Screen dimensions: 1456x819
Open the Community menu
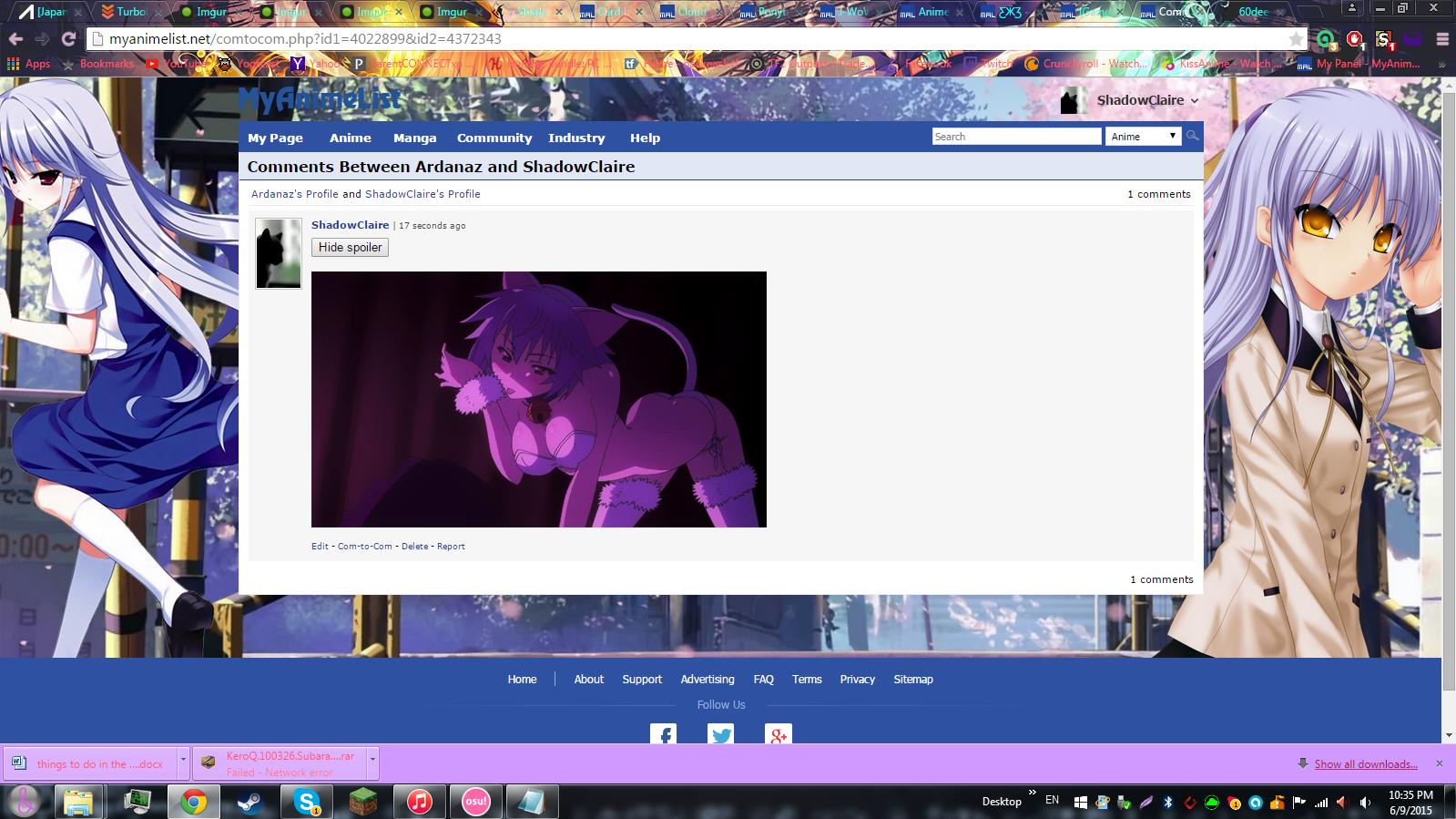pos(494,138)
